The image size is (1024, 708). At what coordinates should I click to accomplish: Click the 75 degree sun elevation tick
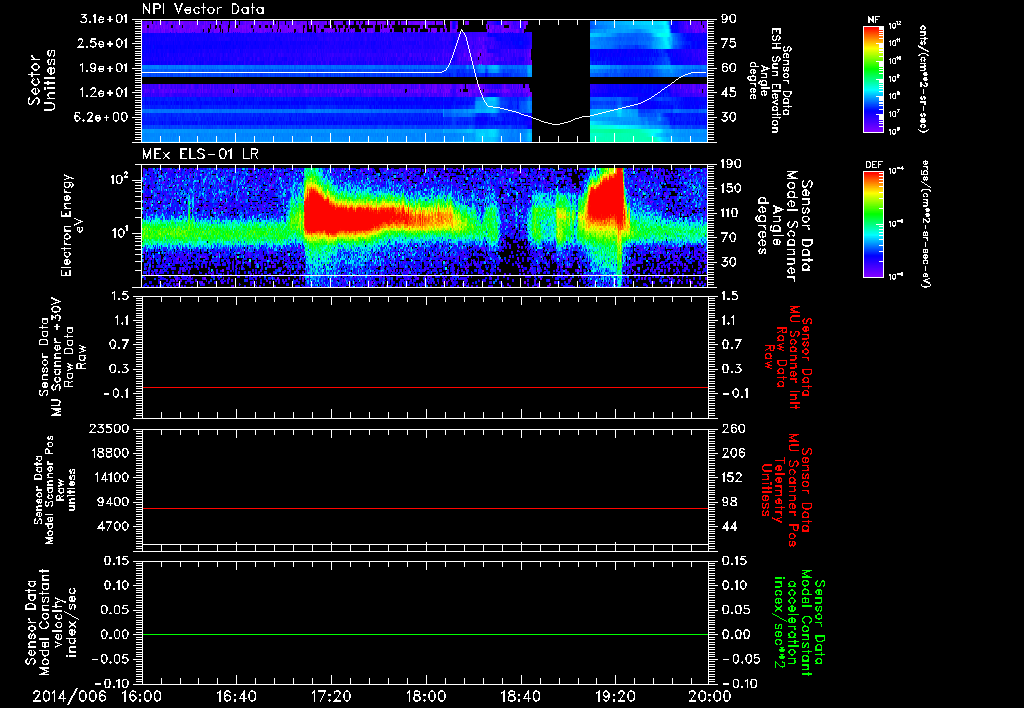(x=728, y=43)
